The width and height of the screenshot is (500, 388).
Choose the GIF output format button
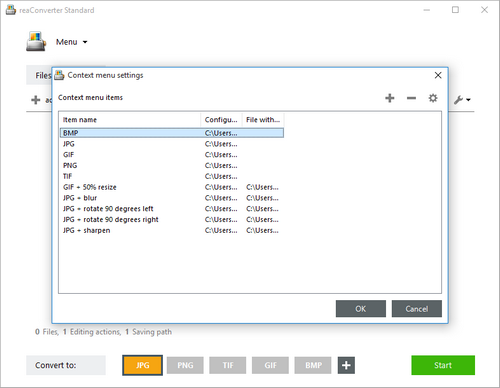(x=270, y=365)
